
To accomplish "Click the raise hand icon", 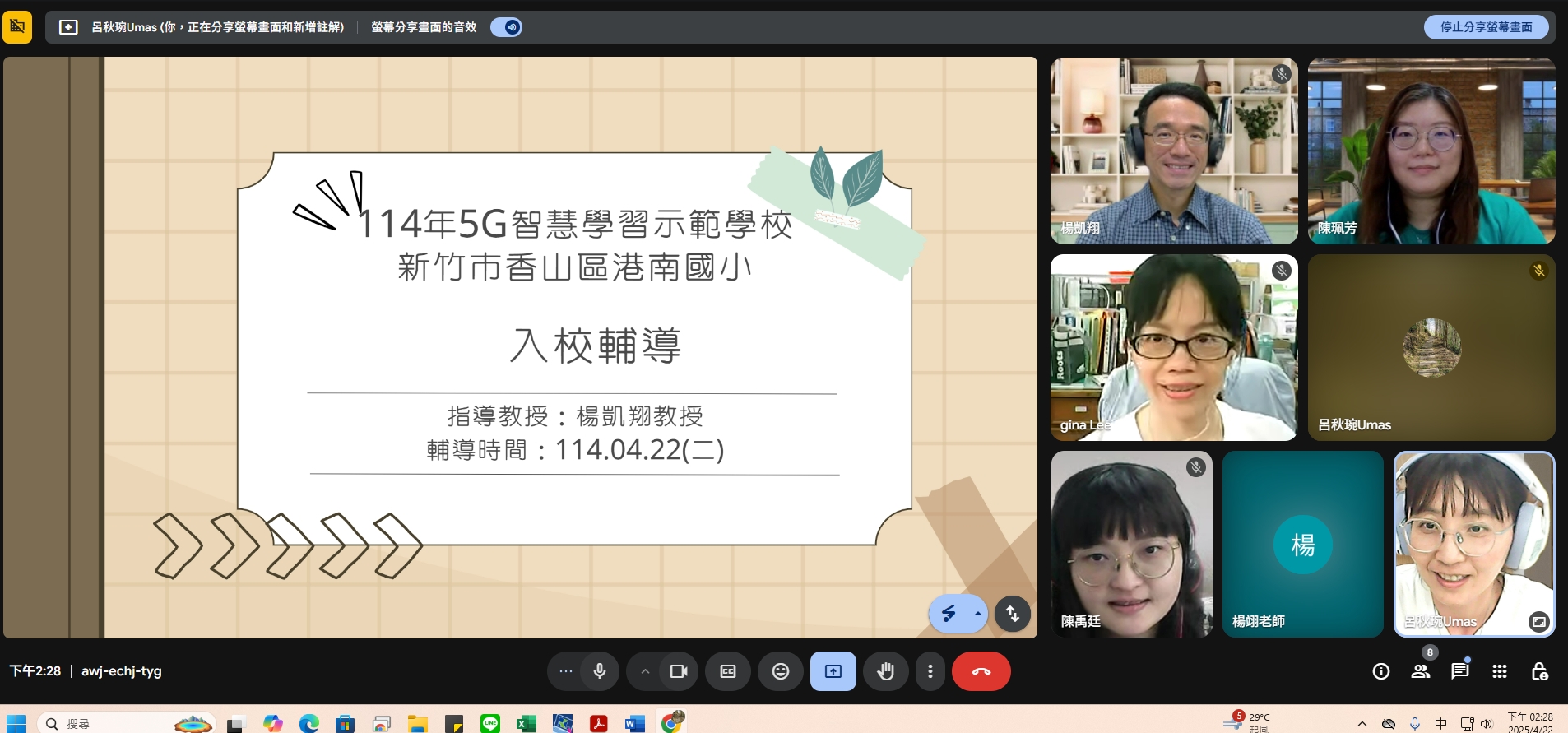I will pos(885,671).
